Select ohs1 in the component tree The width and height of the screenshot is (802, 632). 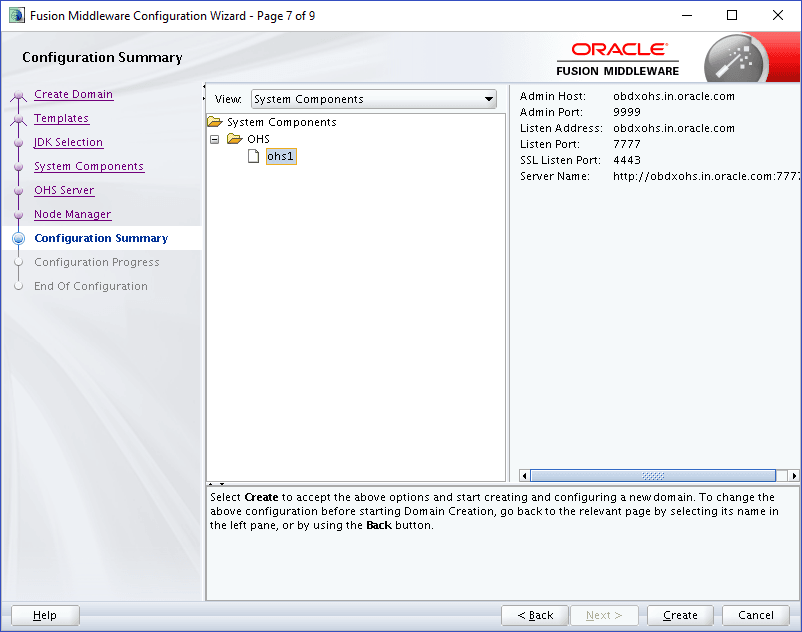coord(281,156)
